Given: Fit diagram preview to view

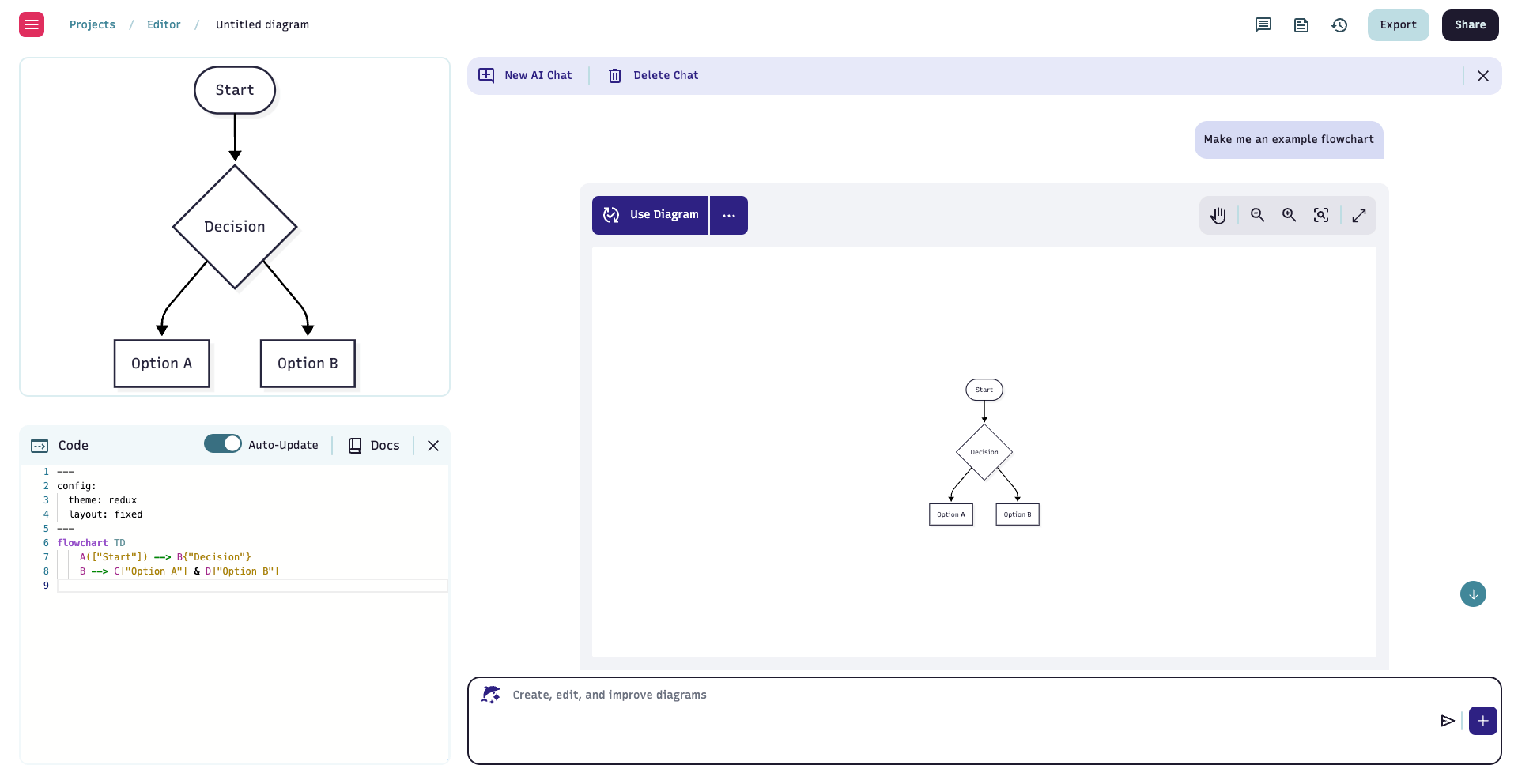Looking at the screenshot, I should (1321, 215).
